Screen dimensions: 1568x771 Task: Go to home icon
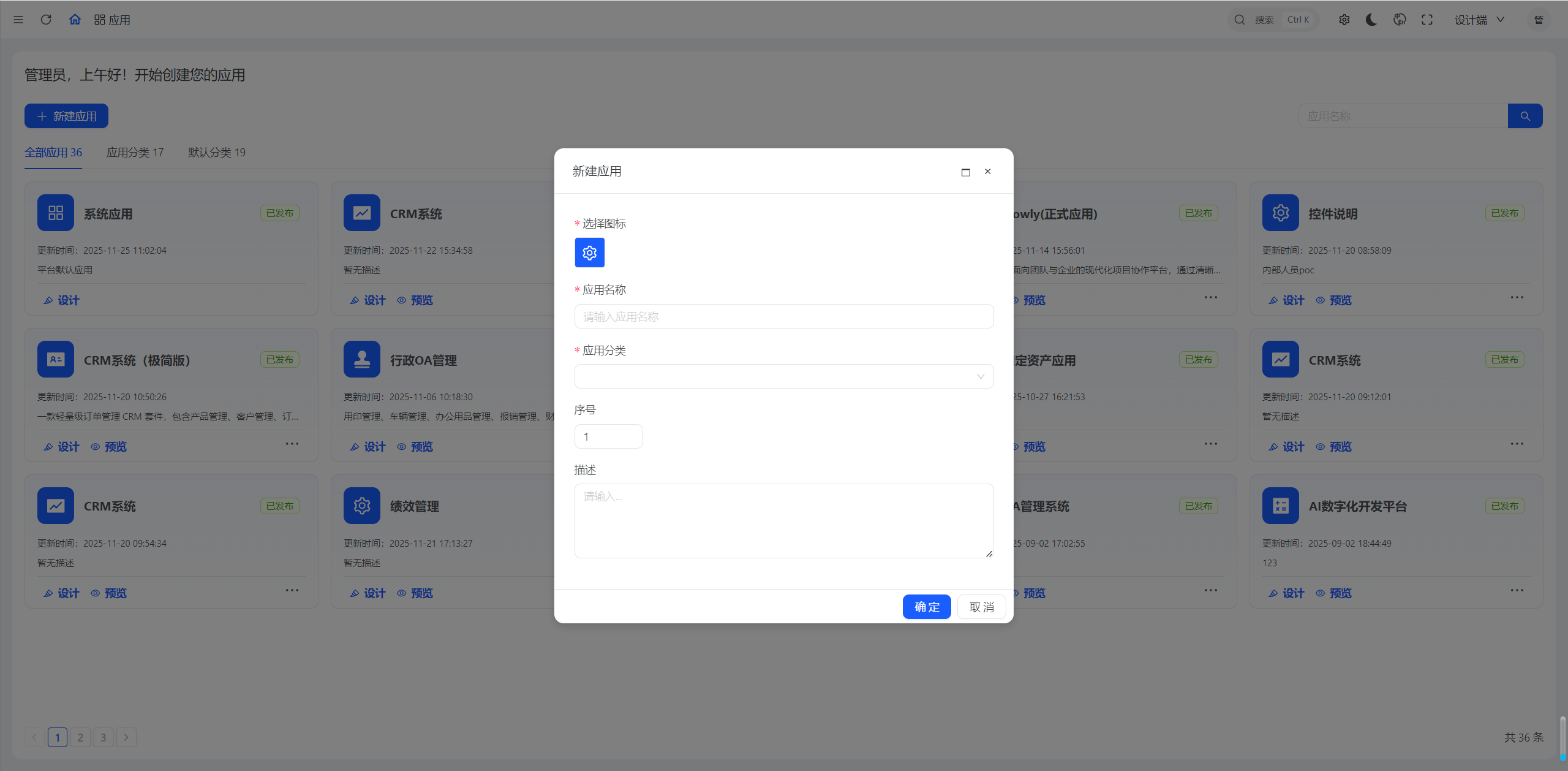pyautogui.click(x=75, y=20)
